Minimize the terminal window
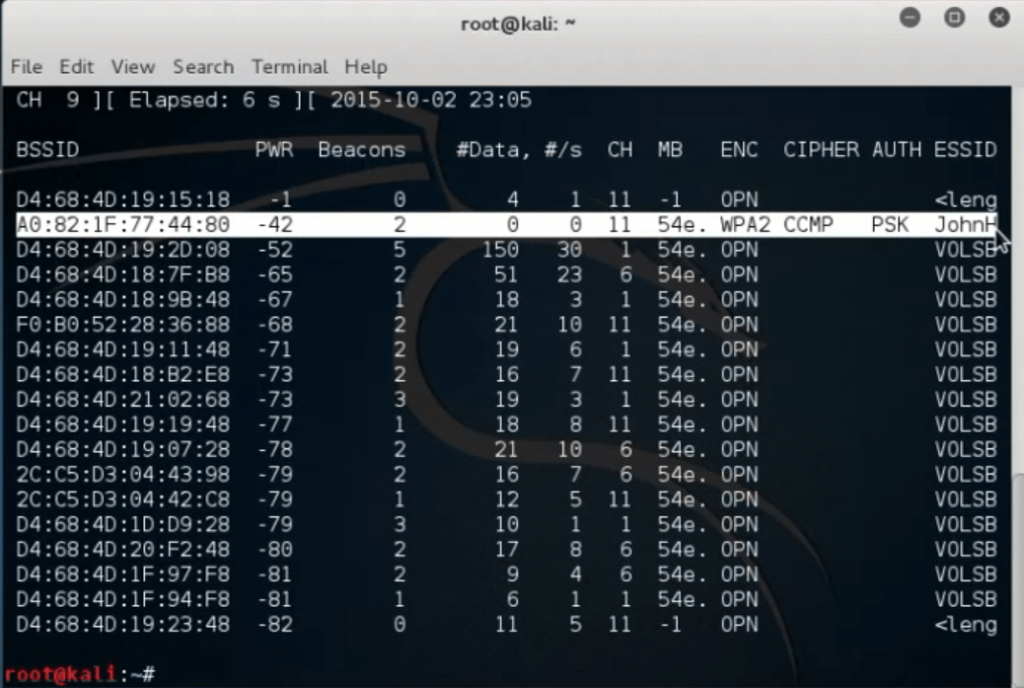Image resolution: width=1024 pixels, height=688 pixels. coord(909,18)
